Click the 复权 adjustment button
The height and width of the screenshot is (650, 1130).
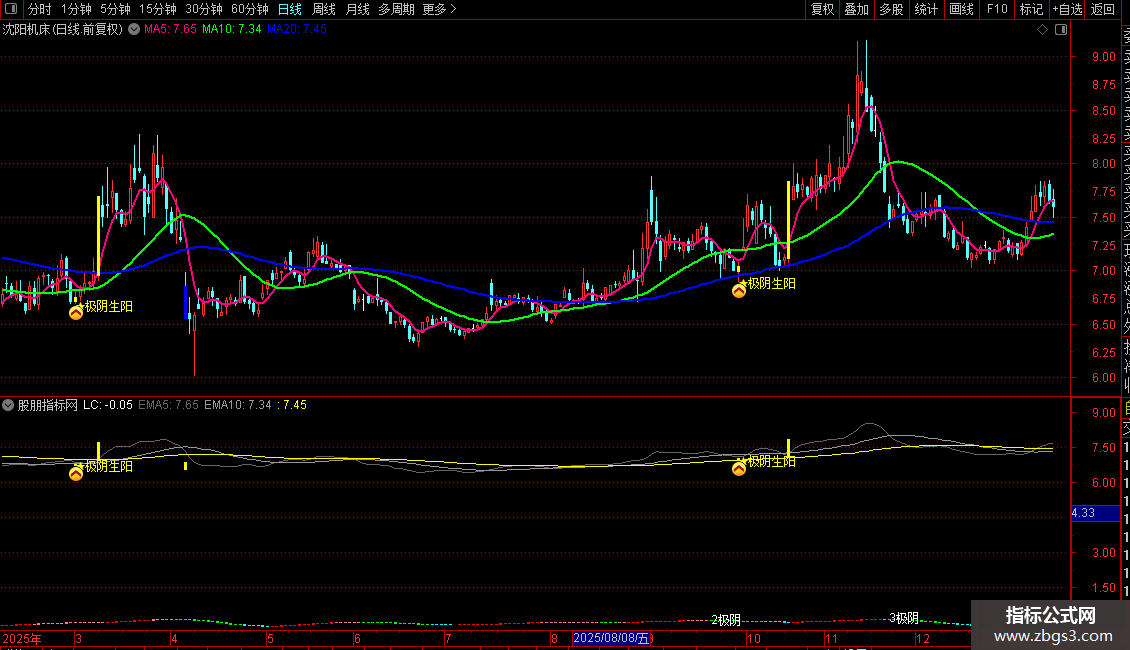(822, 9)
